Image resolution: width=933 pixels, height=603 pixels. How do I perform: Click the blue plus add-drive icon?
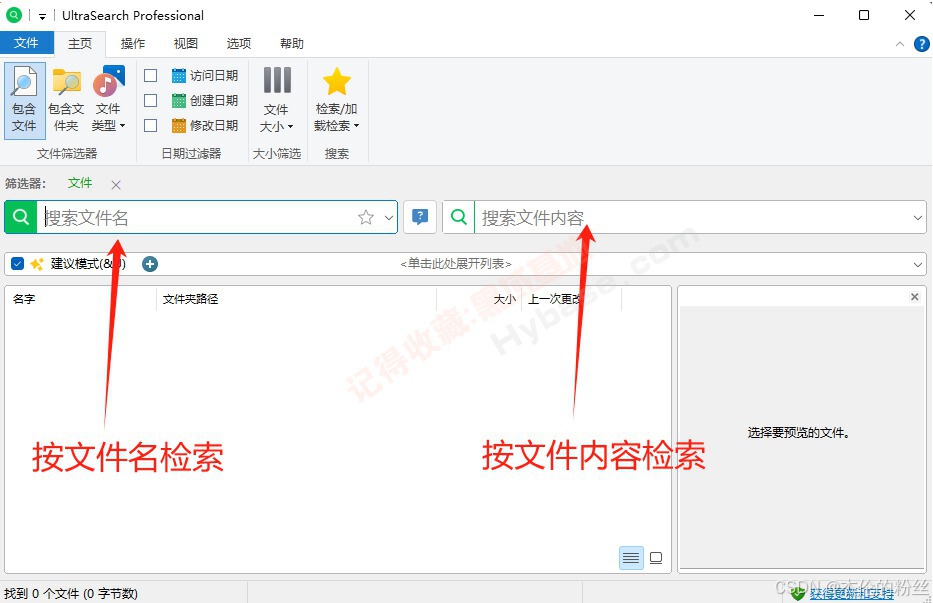tap(150, 264)
